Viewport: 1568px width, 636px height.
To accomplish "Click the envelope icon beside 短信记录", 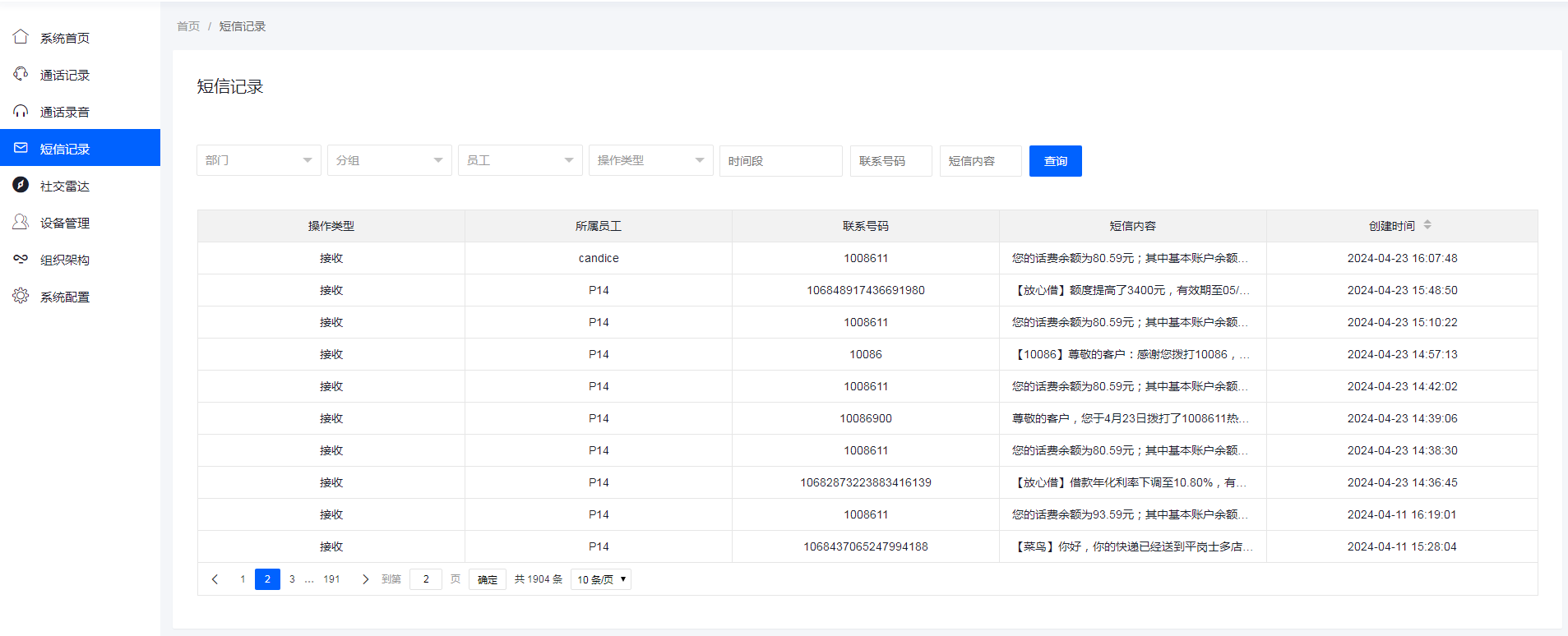I will click(21, 148).
